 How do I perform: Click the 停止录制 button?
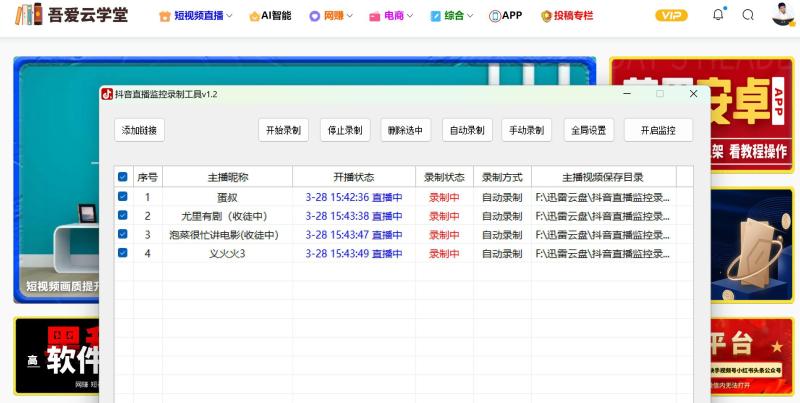pyautogui.click(x=345, y=130)
